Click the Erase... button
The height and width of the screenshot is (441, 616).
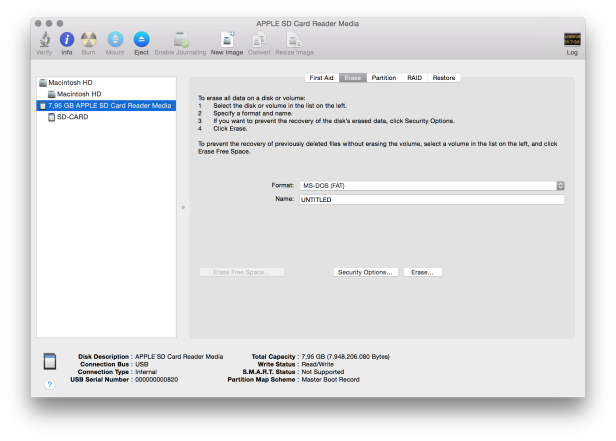coord(423,272)
